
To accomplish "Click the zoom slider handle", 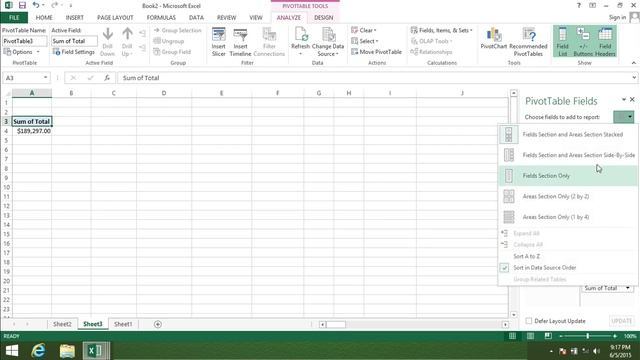I will pos(588,336).
